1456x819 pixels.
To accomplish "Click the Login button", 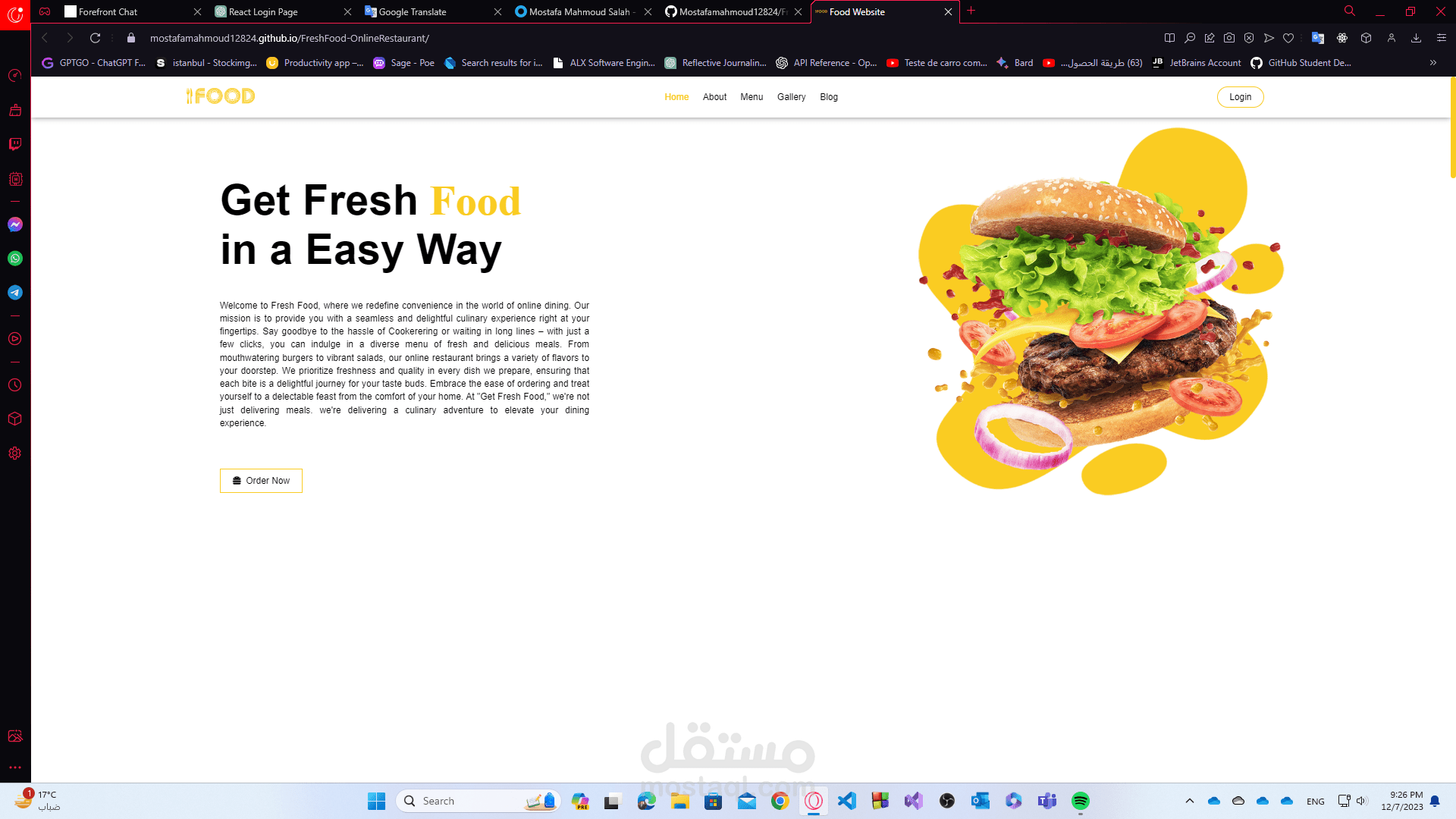I will (x=1240, y=97).
